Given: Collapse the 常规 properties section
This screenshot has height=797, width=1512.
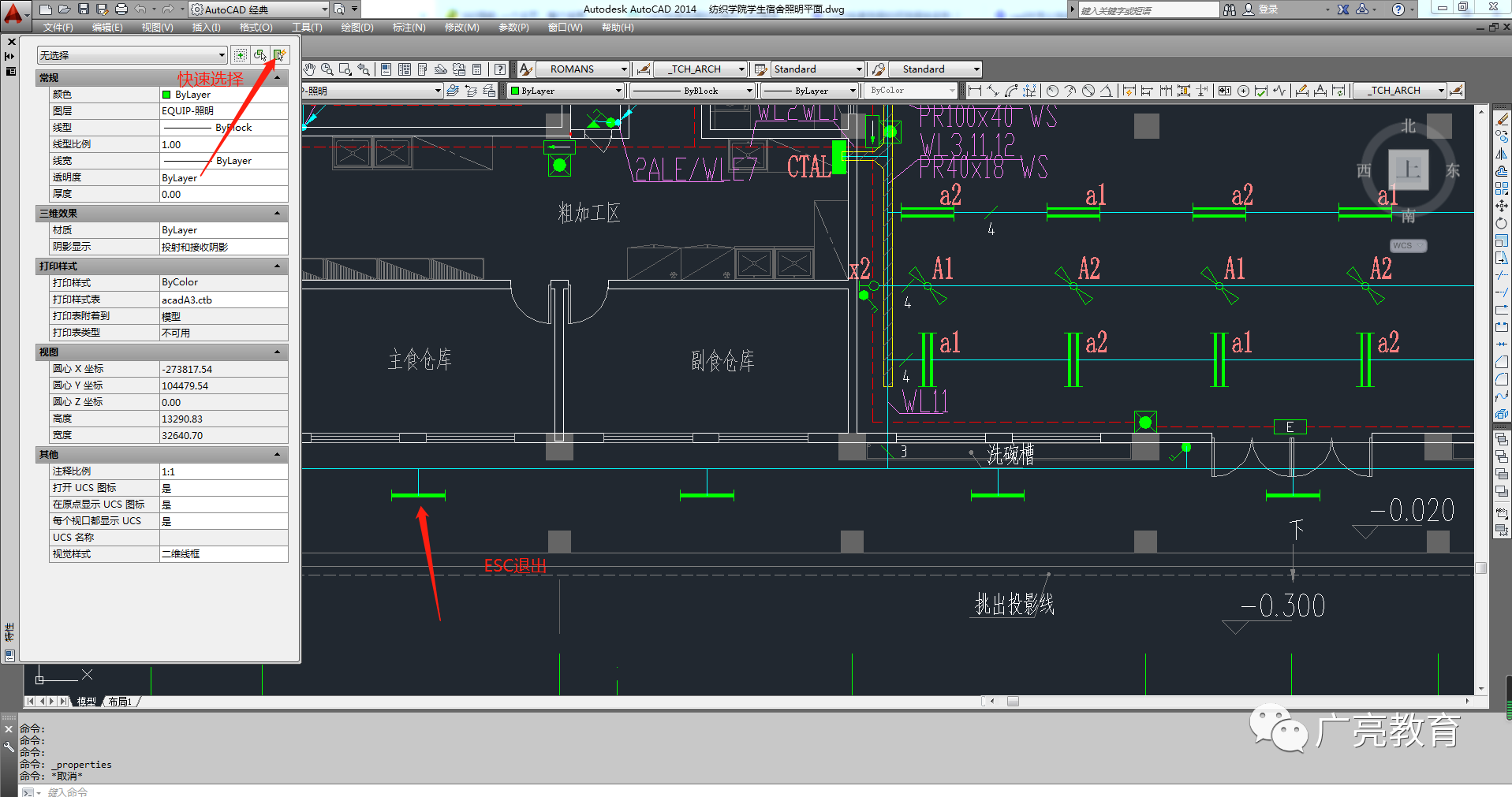Looking at the screenshot, I should (x=278, y=78).
